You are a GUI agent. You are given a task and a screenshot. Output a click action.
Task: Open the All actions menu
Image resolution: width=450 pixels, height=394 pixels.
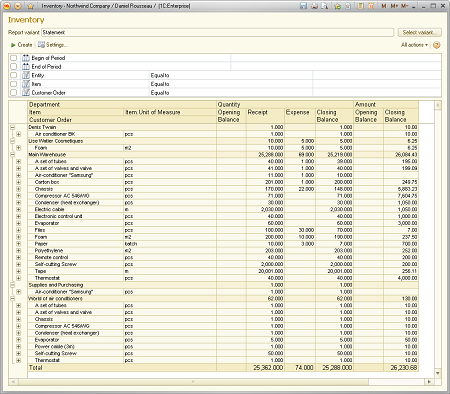[x=414, y=45]
